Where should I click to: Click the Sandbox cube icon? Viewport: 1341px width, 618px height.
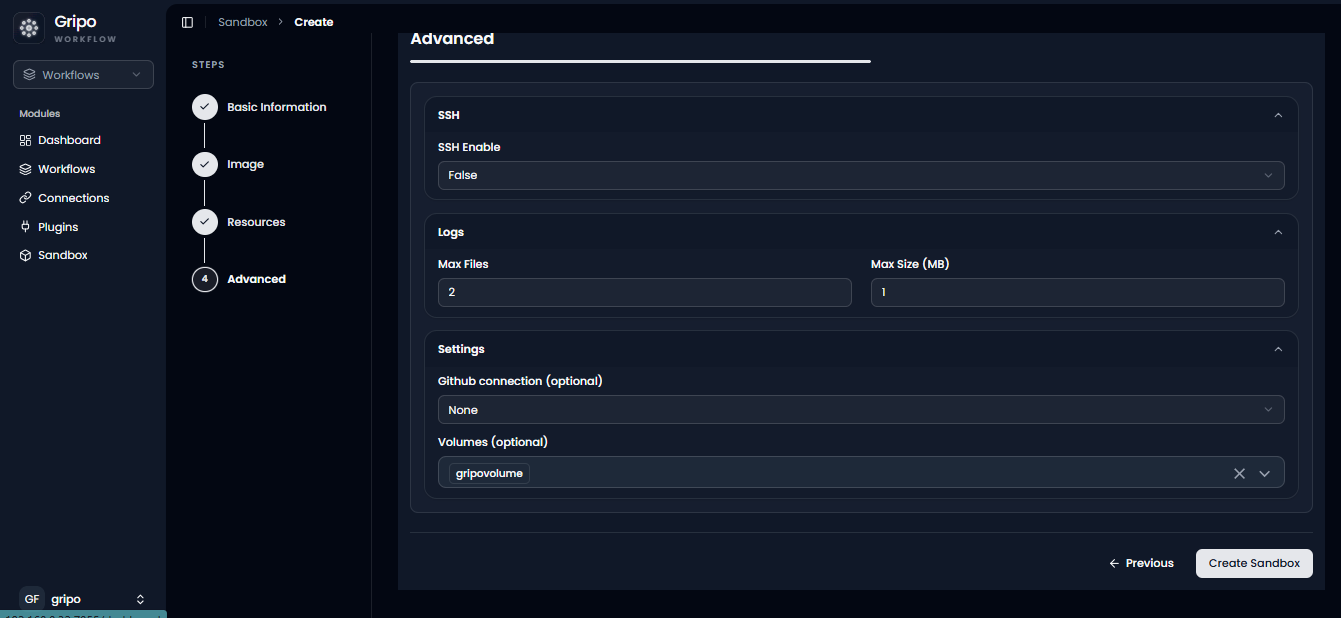[26, 255]
